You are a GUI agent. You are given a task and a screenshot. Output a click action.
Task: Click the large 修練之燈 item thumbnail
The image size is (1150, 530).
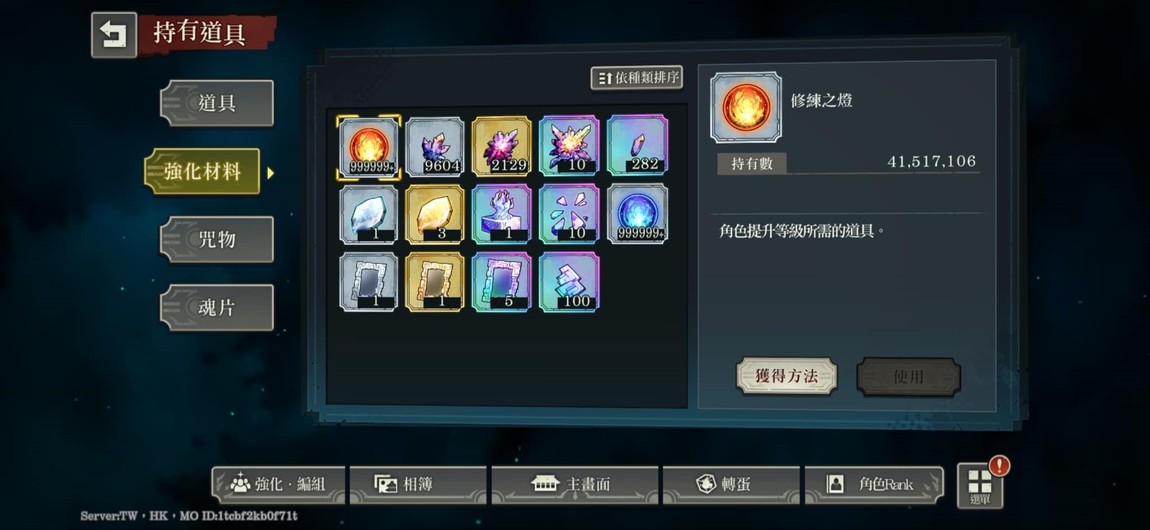746,107
